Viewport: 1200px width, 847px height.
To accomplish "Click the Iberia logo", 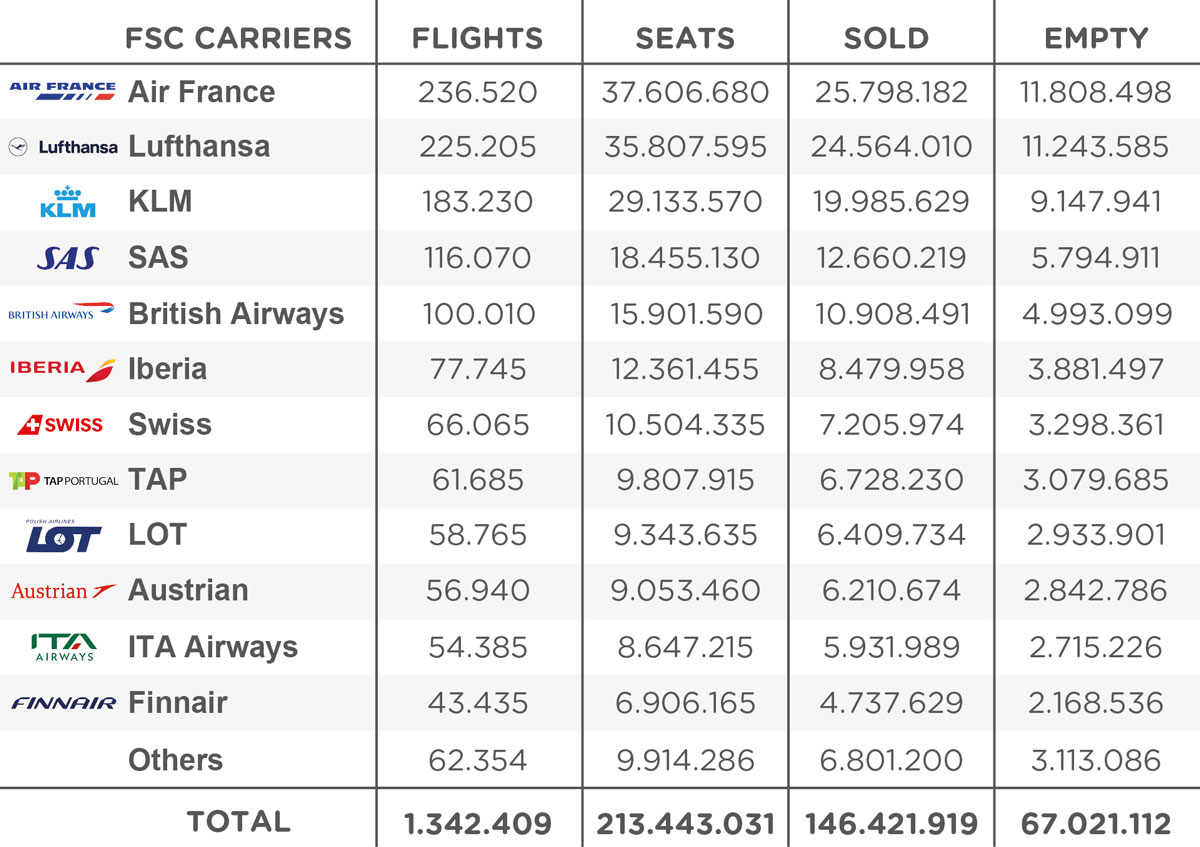I will [x=62, y=369].
